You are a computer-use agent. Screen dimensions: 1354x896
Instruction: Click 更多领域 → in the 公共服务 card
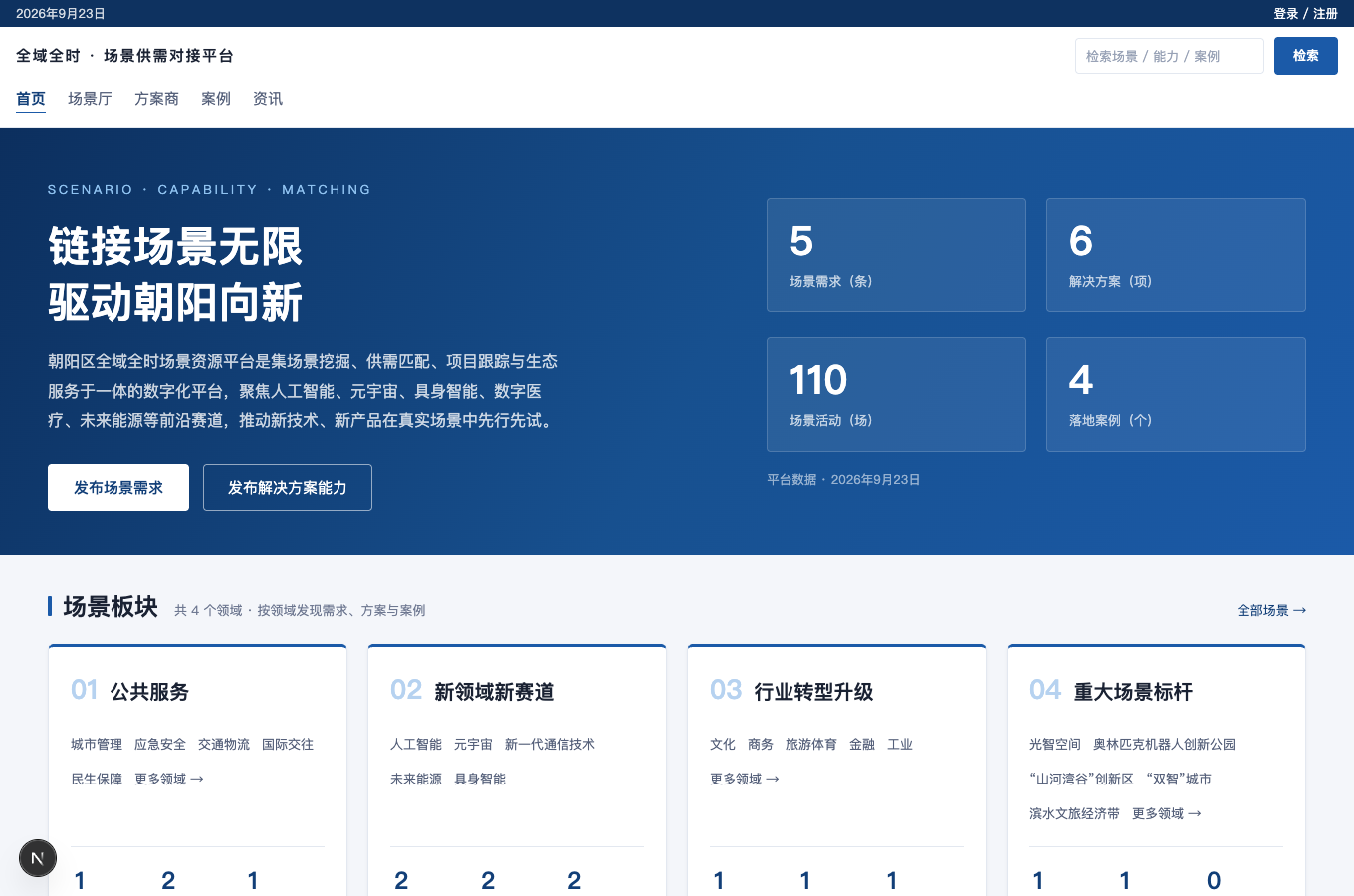[x=169, y=780]
